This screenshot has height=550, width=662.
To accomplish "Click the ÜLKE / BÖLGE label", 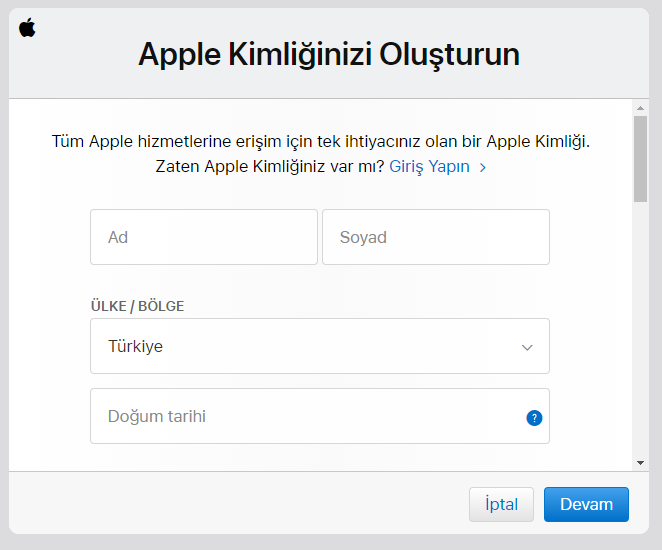I will click(x=137, y=306).
